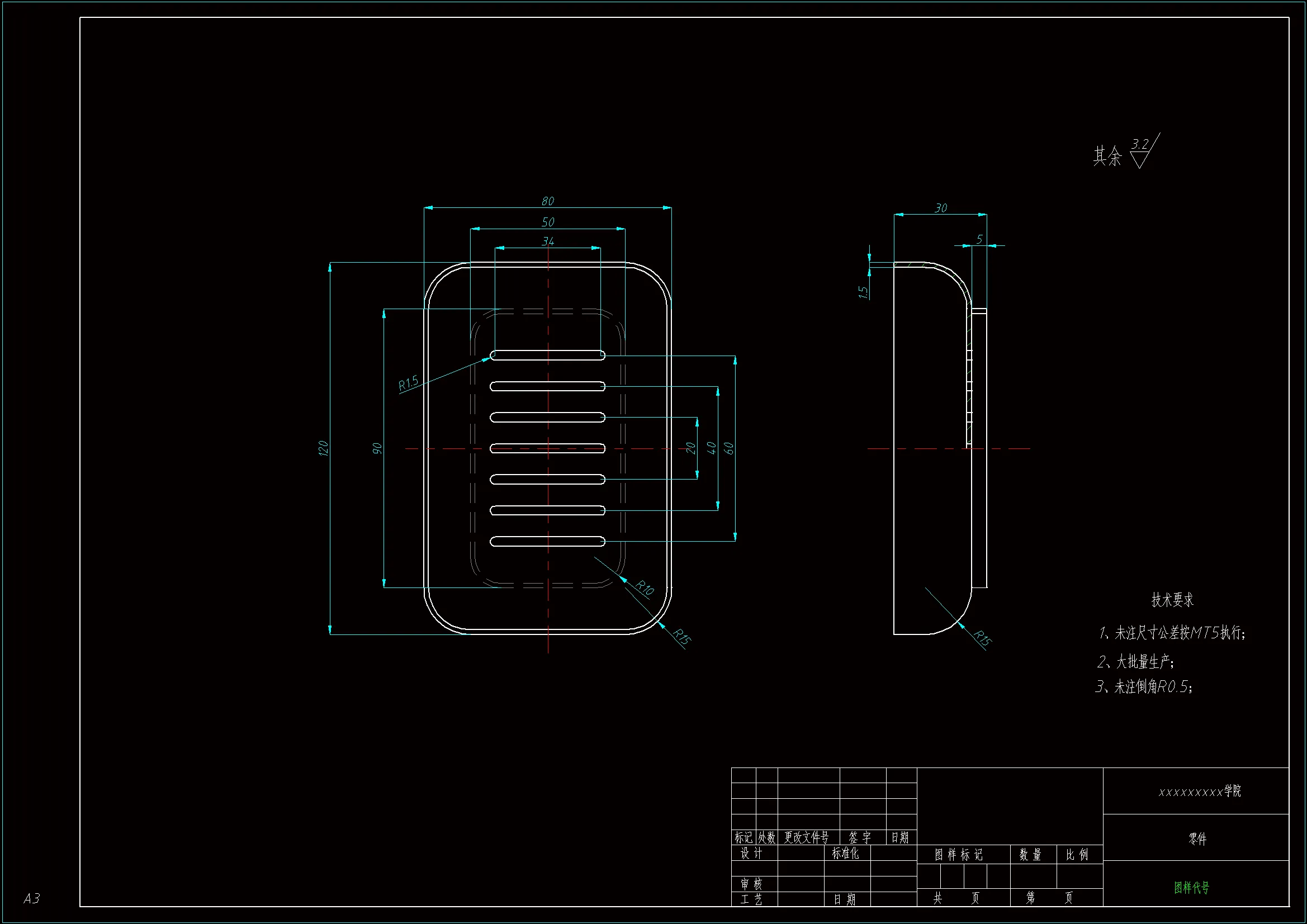Click the 30 depth dimension in side view
The width and height of the screenshot is (1307, 924).
pos(940,209)
